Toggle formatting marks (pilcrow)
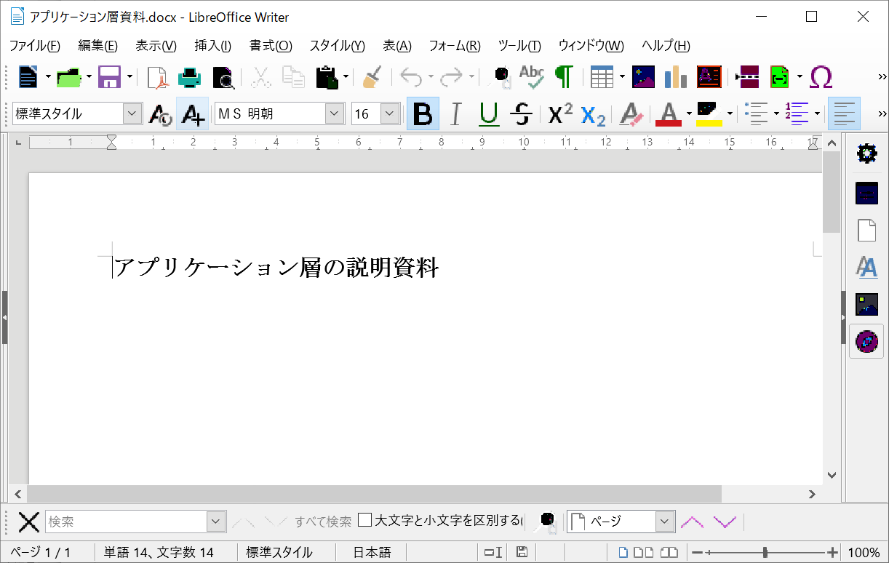This screenshot has height=563, width=889. tap(564, 77)
